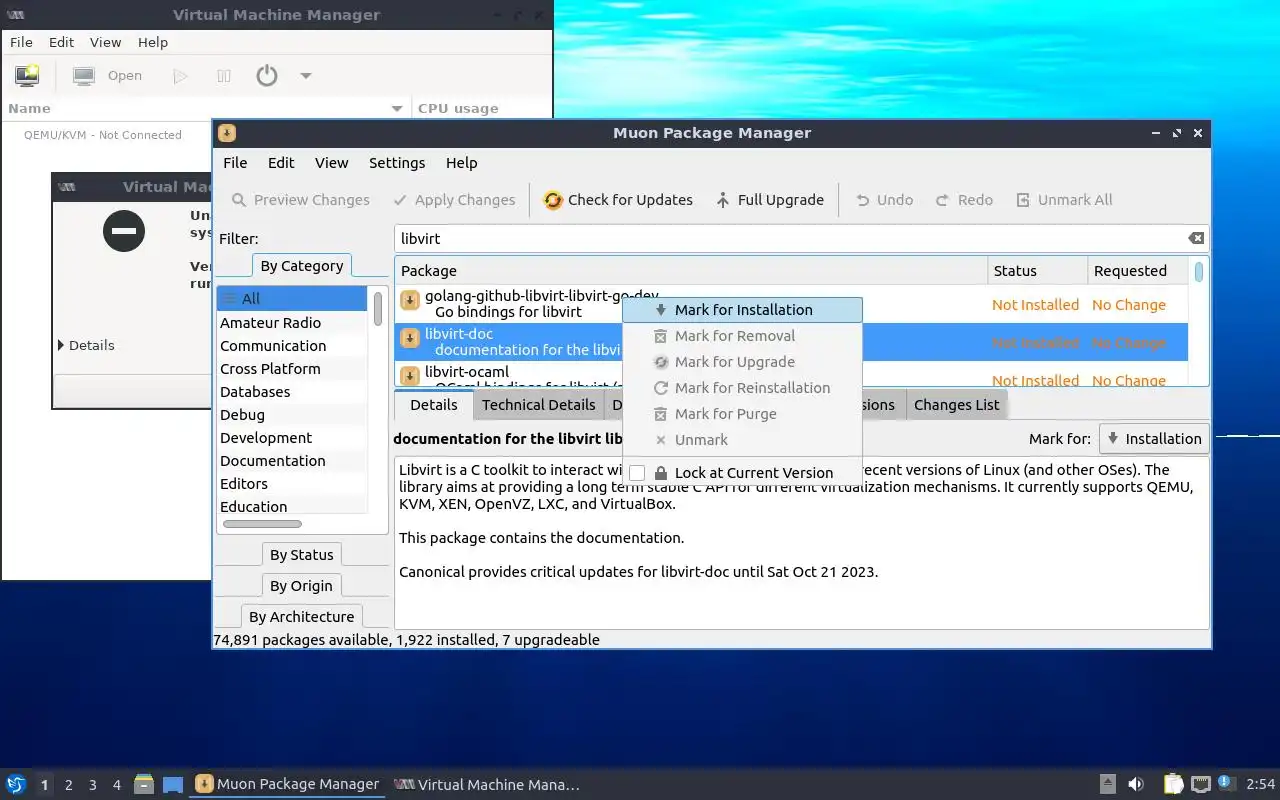1280x800 pixels.
Task: Toggle Lock at Current Version checkbox
Action: [x=637, y=473]
